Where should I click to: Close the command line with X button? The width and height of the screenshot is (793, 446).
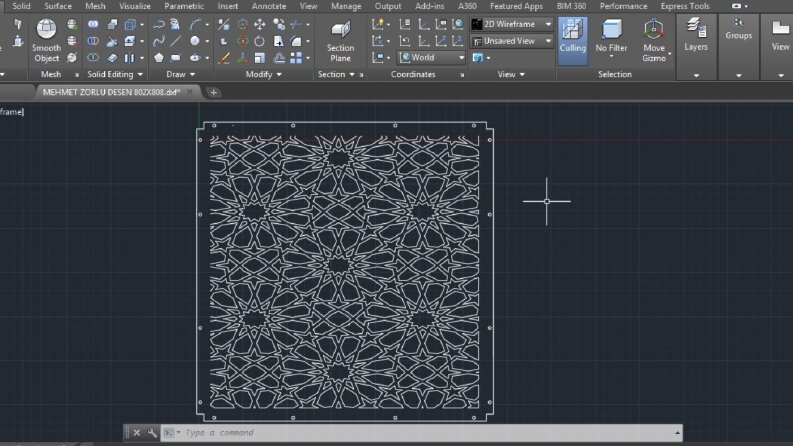(137, 433)
